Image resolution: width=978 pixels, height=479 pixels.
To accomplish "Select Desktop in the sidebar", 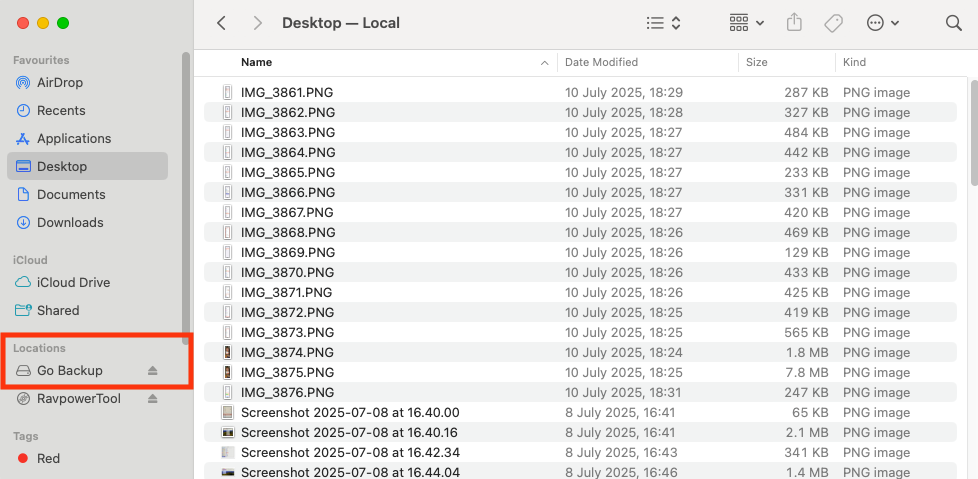I will coord(87,167).
